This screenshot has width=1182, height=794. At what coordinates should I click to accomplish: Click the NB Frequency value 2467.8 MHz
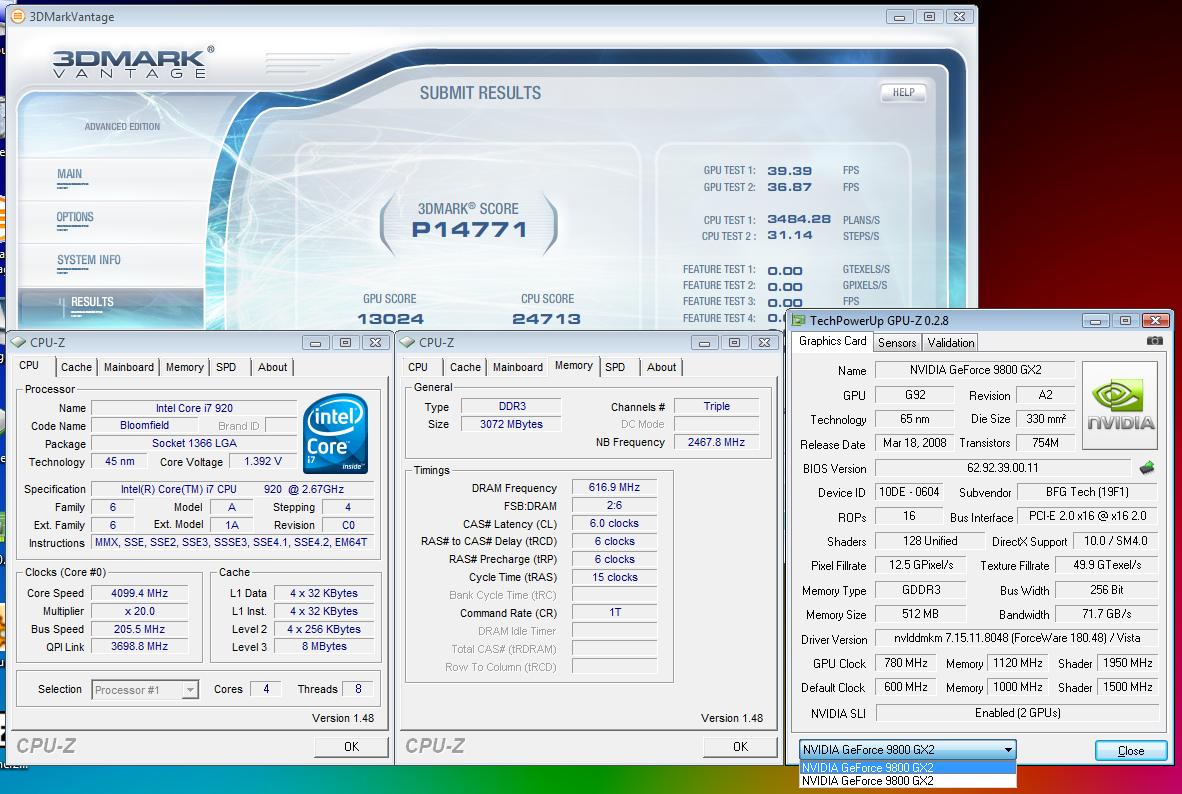(x=716, y=443)
